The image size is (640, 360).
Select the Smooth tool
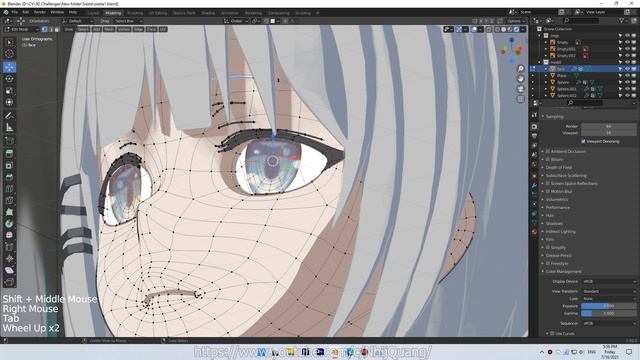(x=9, y=235)
